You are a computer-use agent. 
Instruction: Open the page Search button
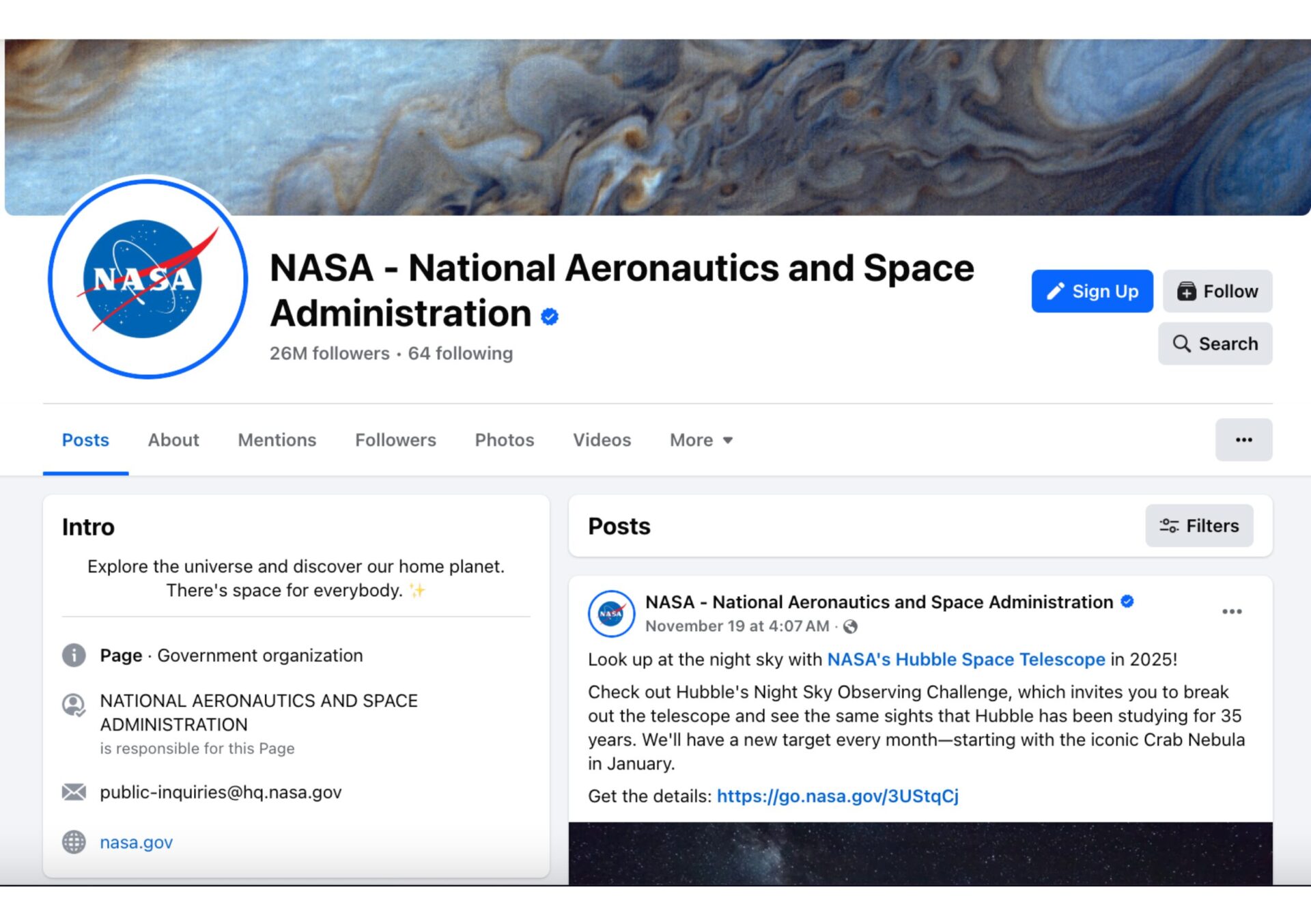(1215, 344)
